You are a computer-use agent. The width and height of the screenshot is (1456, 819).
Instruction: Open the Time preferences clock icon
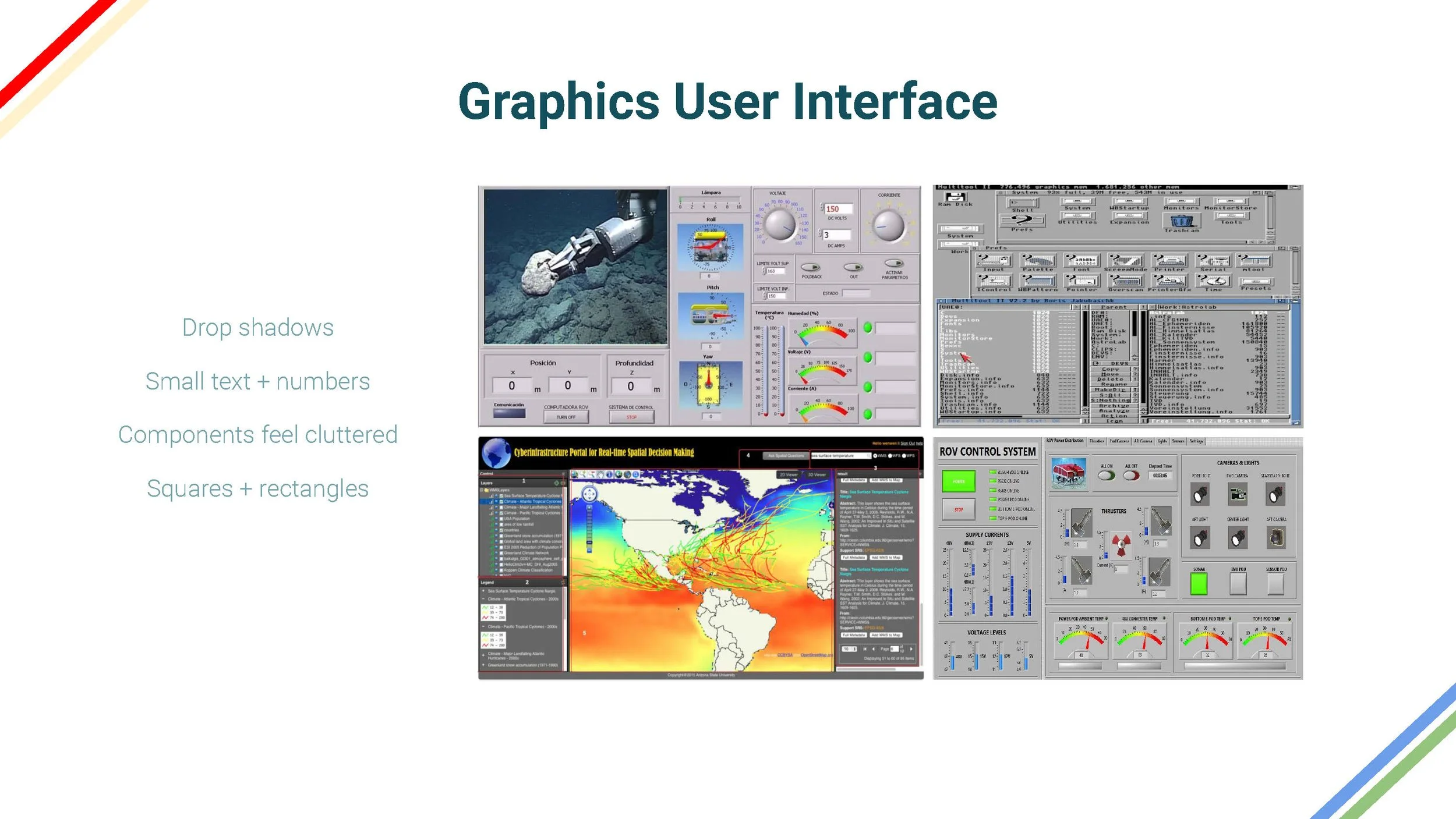click(1214, 281)
